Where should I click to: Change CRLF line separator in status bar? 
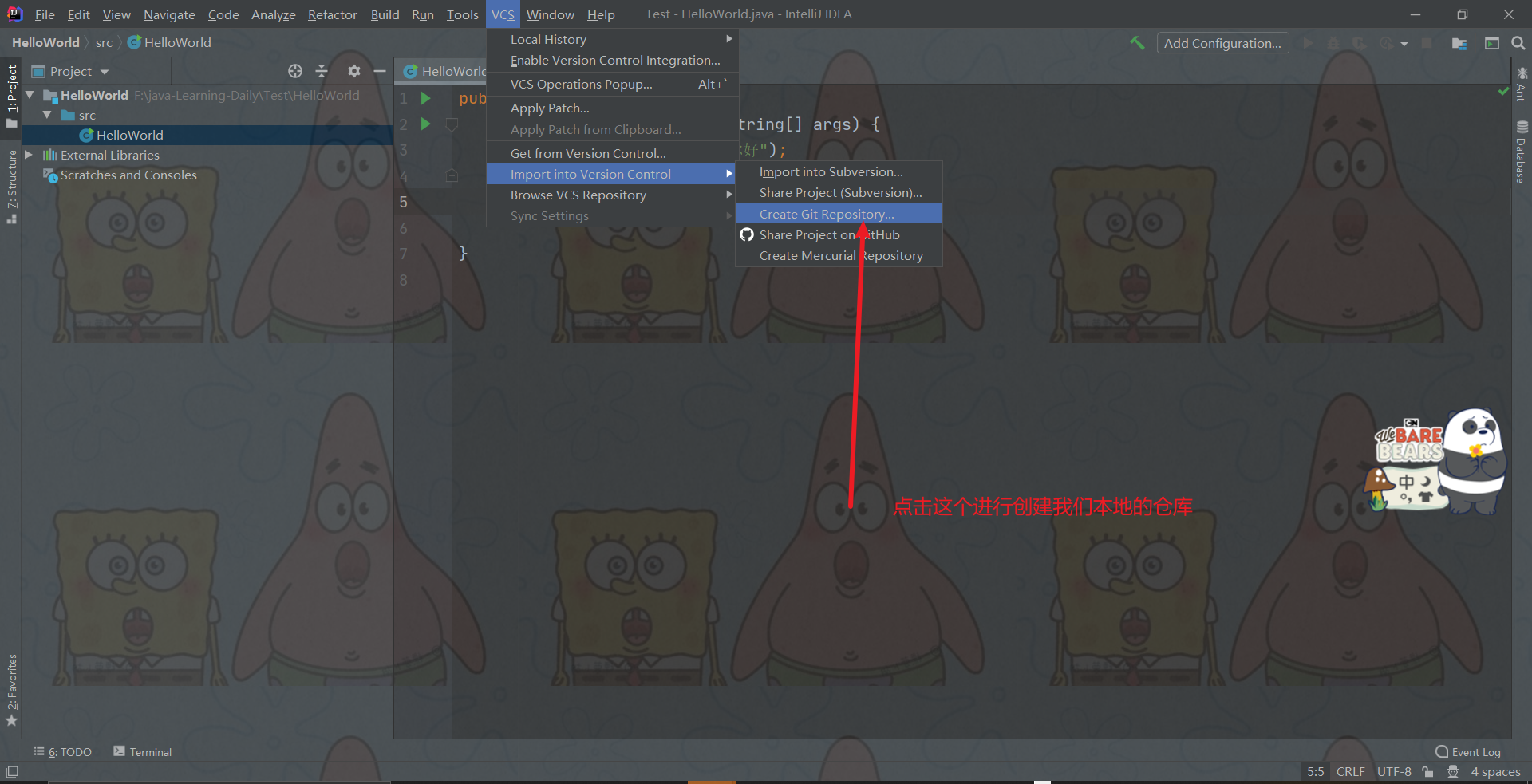tap(1350, 772)
